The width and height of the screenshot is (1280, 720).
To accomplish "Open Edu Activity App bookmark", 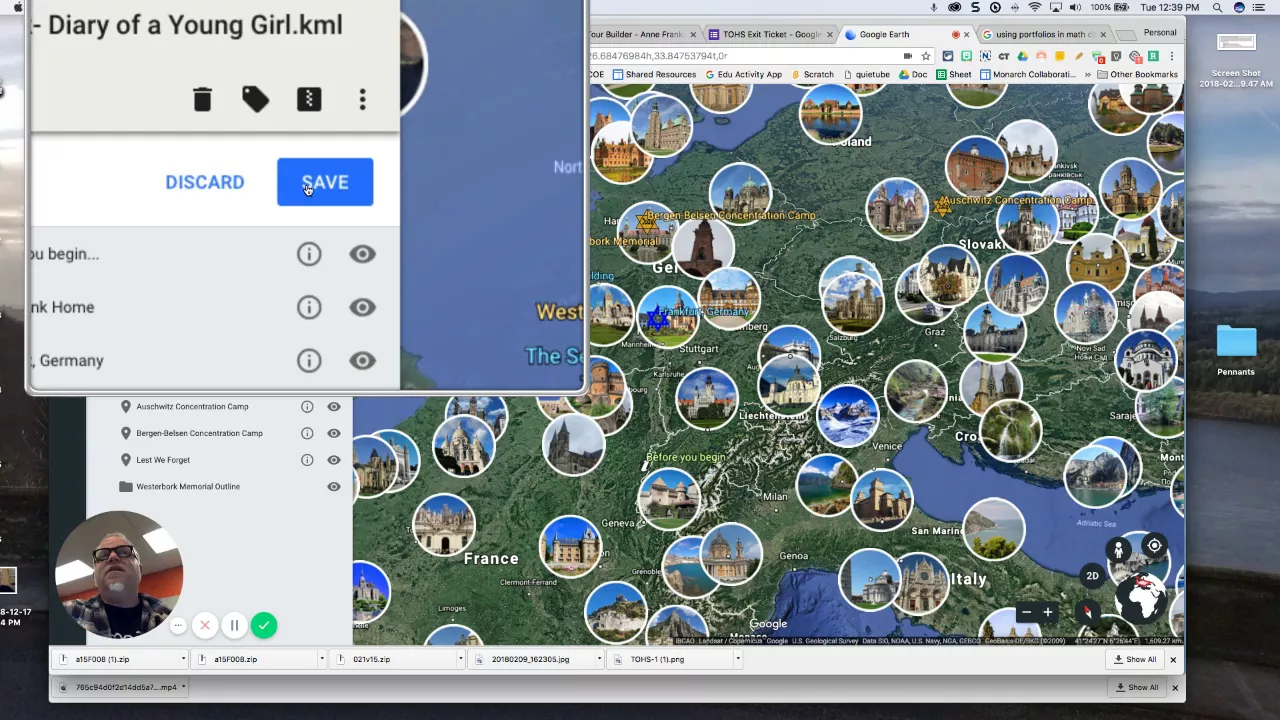I will [743, 74].
